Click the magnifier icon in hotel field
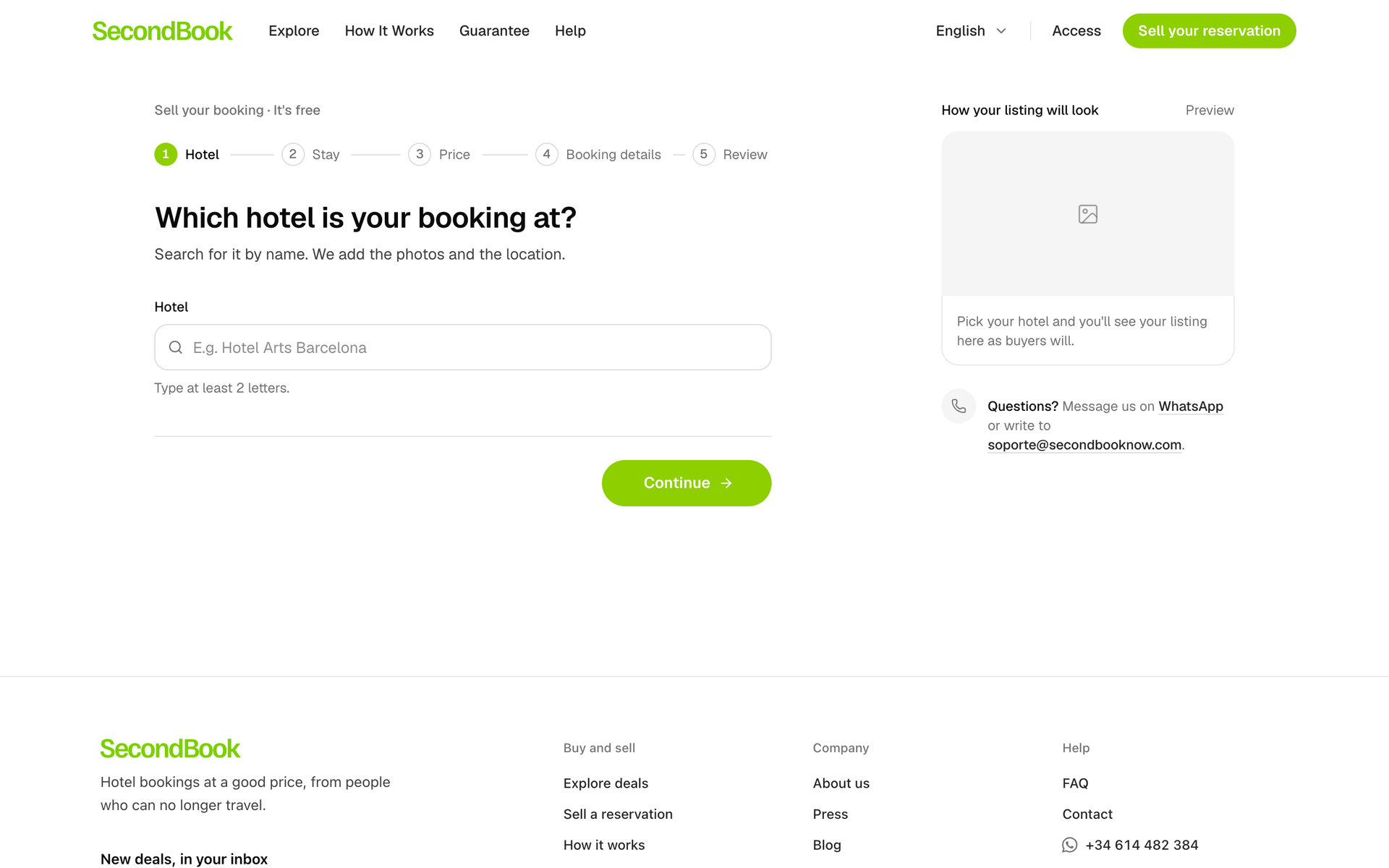This screenshot has width=1389, height=868. tap(175, 347)
